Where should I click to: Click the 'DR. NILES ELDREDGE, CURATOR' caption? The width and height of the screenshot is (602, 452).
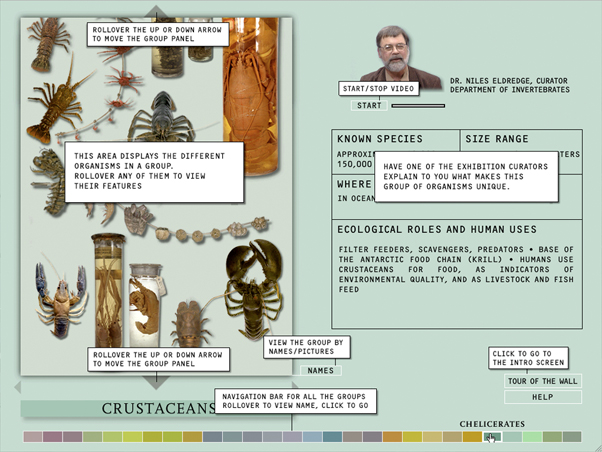click(x=509, y=81)
